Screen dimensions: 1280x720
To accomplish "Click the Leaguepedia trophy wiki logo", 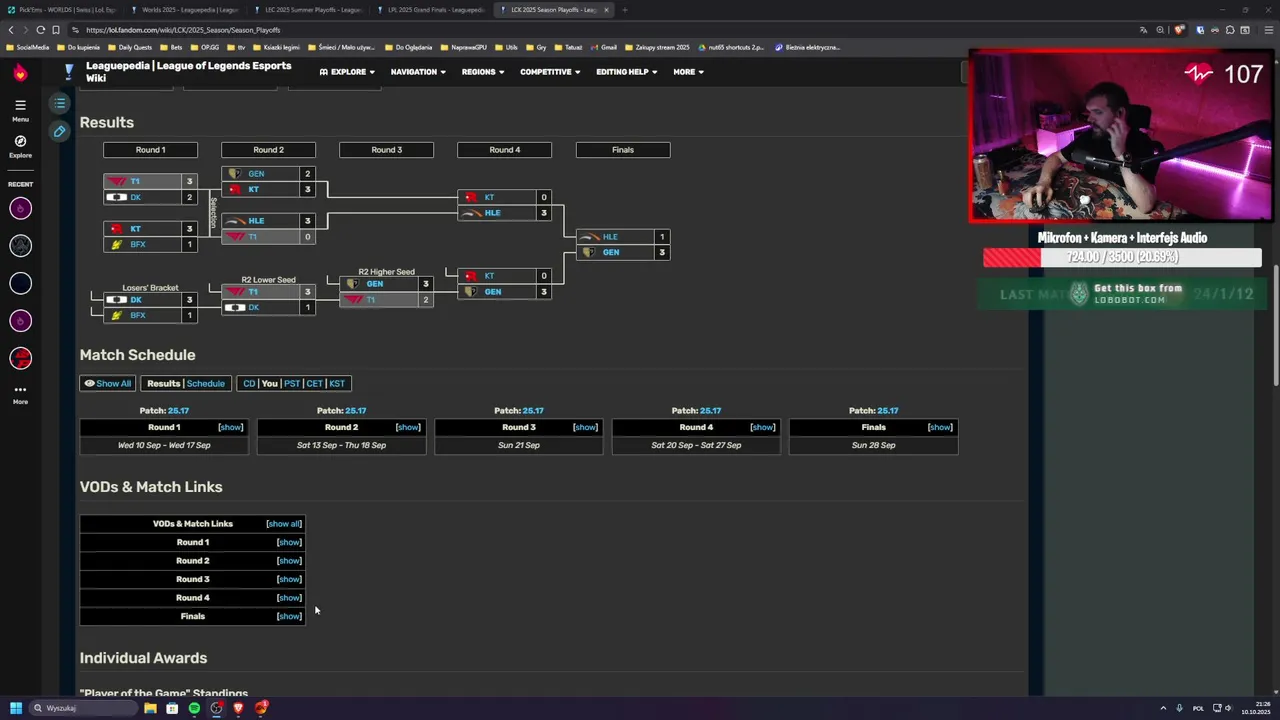I will [68, 71].
